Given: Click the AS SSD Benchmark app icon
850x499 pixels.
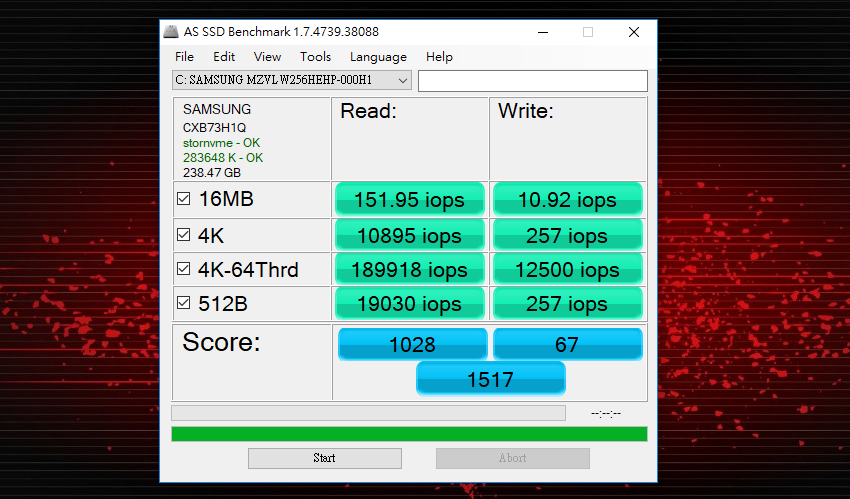Looking at the screenshot, I should pyautogui.click(x=171, y=31).
